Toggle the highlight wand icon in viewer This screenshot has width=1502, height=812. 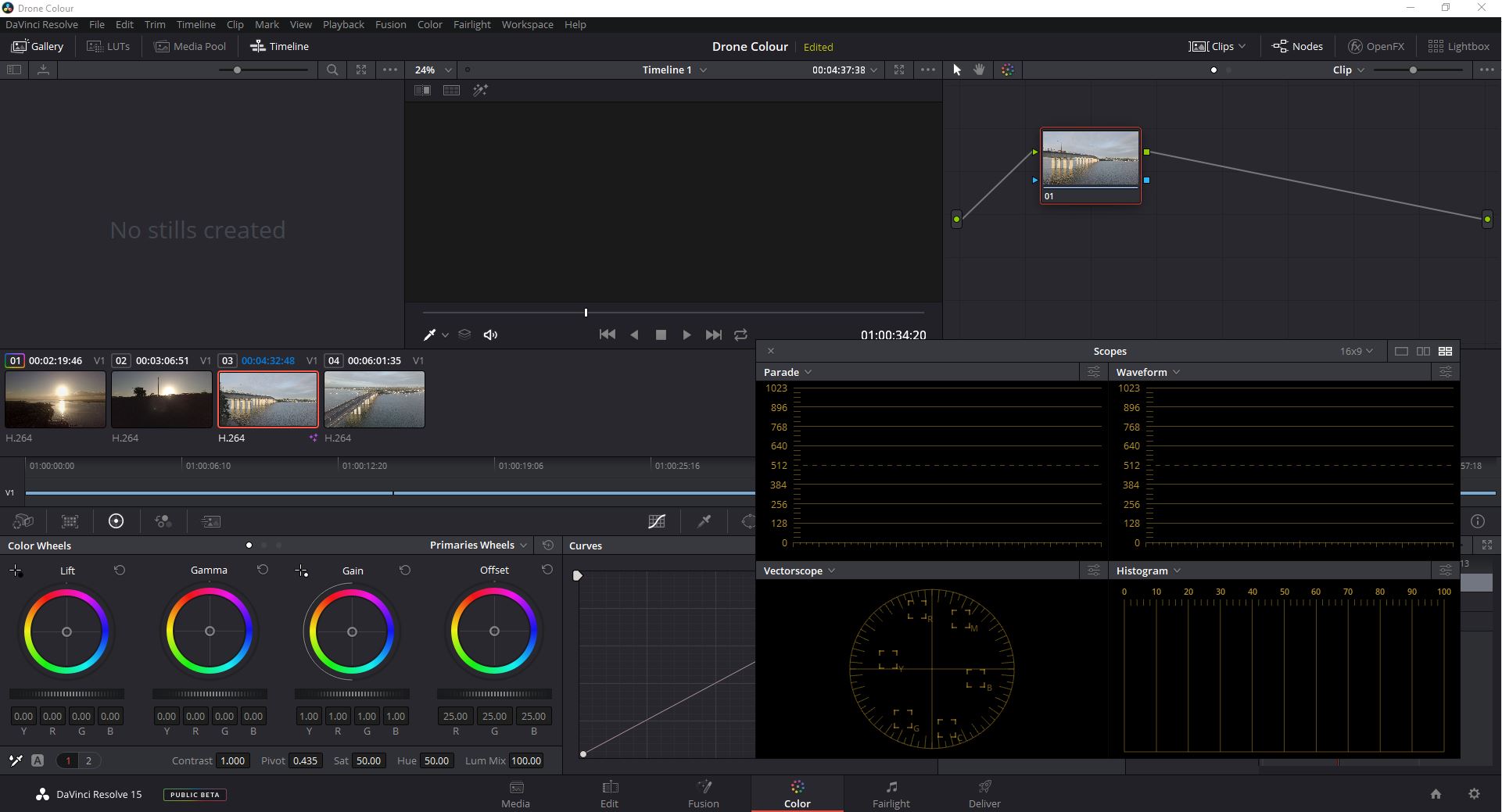click(x=480, y=91)
